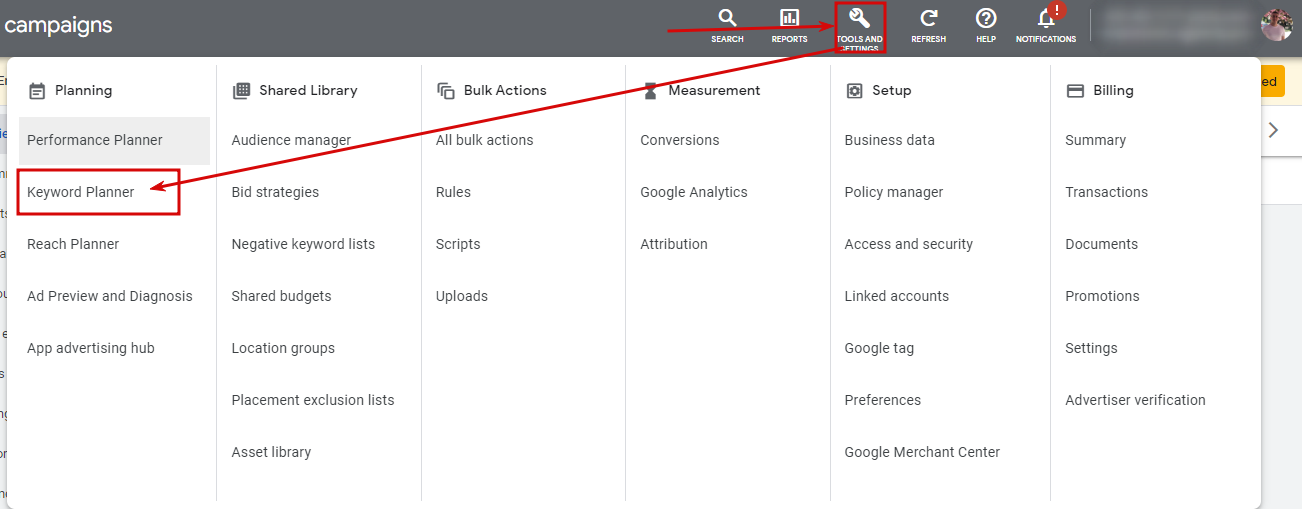The image size is (1302, 509).
Task: Open App advertising hub
Action: coord(91,348)
